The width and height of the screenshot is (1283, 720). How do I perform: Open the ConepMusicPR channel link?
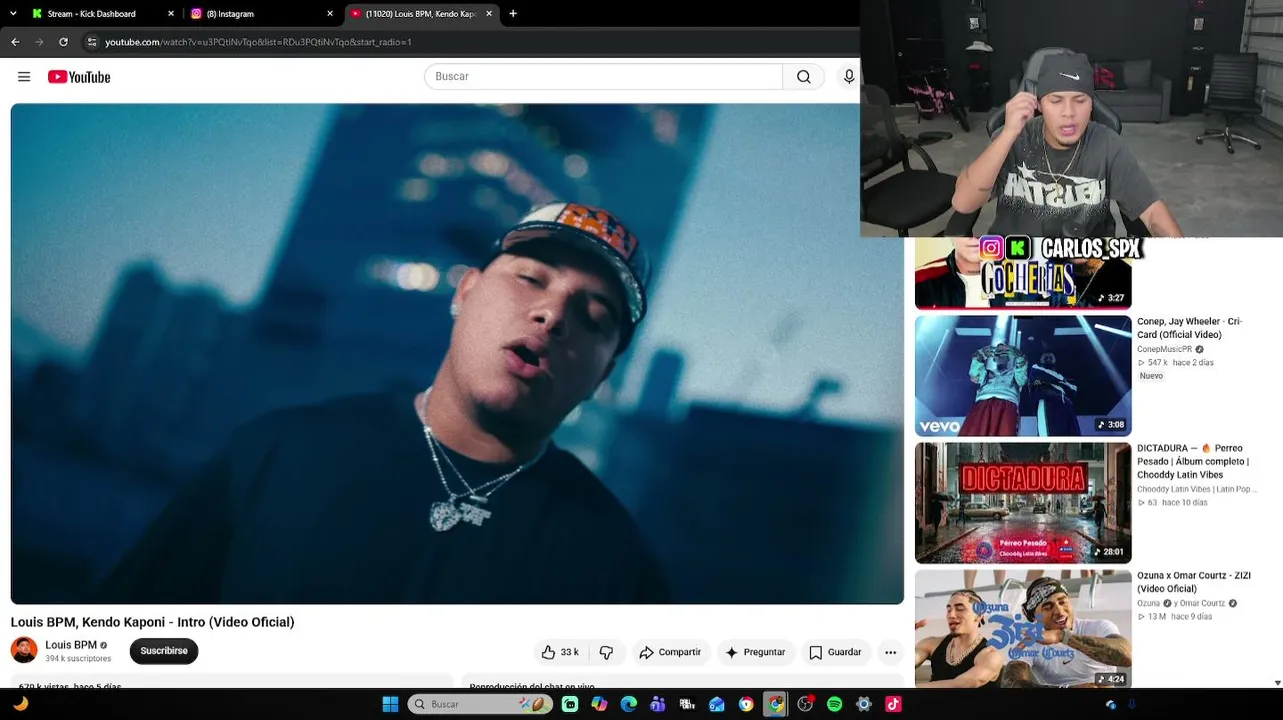1165,349
